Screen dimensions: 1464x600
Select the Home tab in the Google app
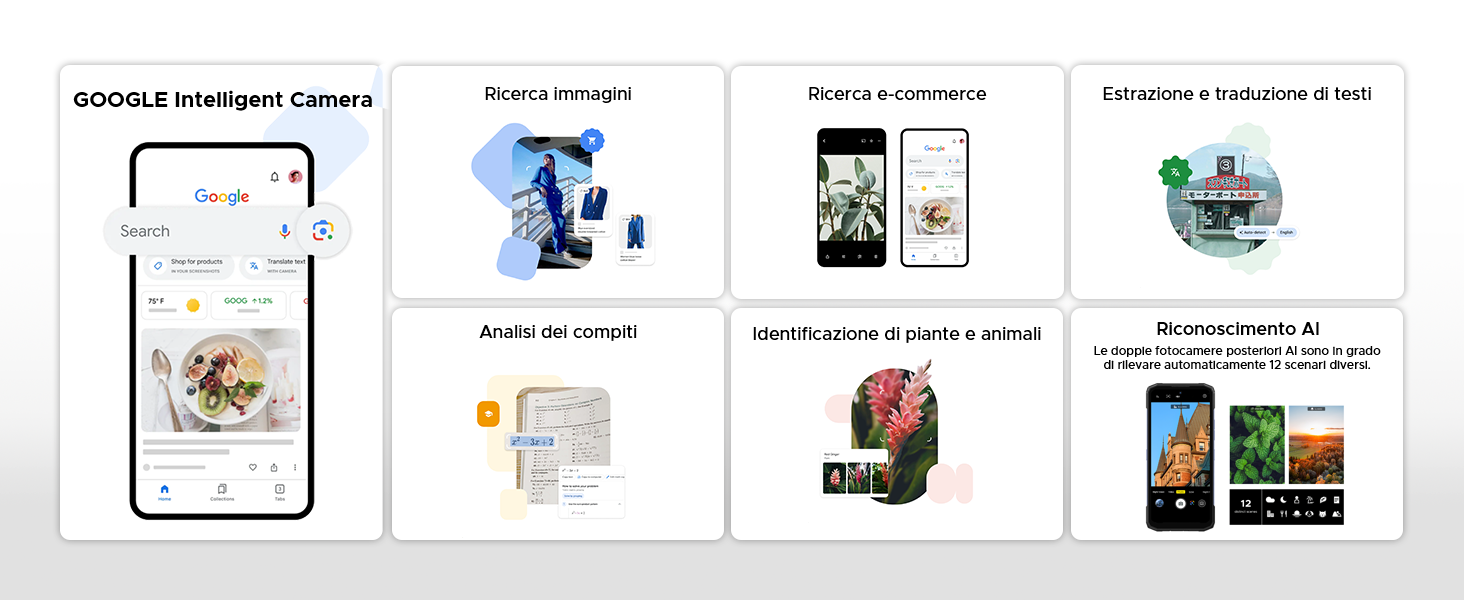click(x=164, y=492)
